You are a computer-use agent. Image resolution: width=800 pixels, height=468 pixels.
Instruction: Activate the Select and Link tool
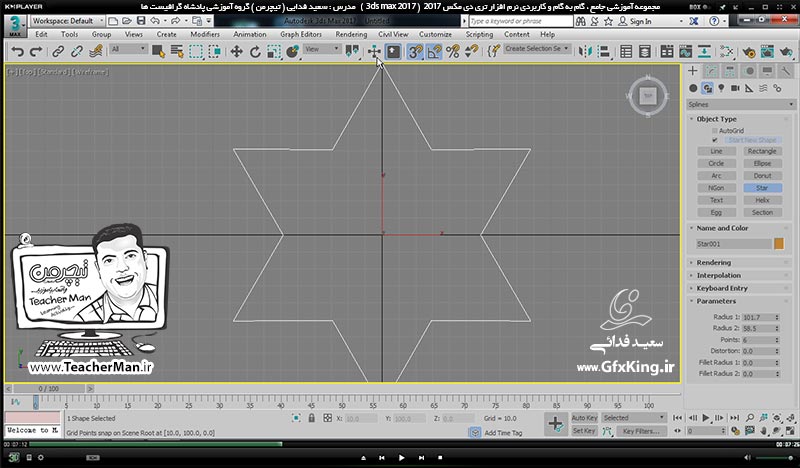point(58,51)
